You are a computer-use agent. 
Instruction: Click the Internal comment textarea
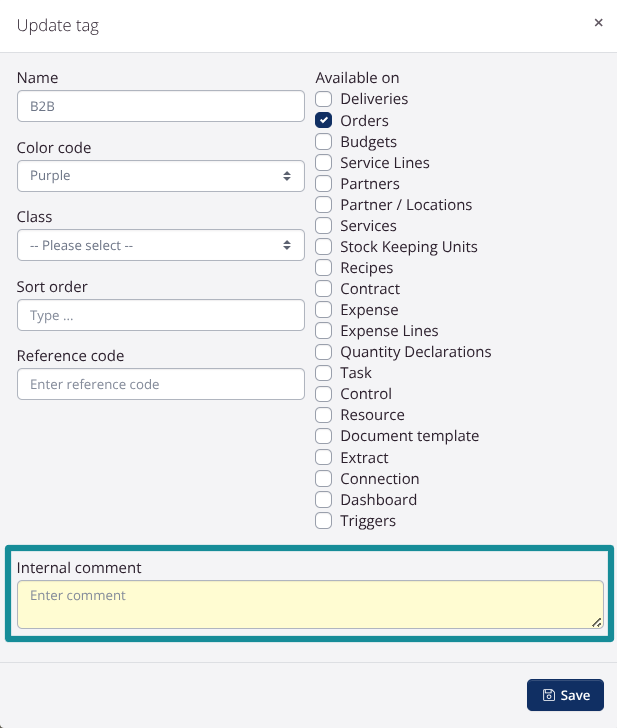click(310, 604)
